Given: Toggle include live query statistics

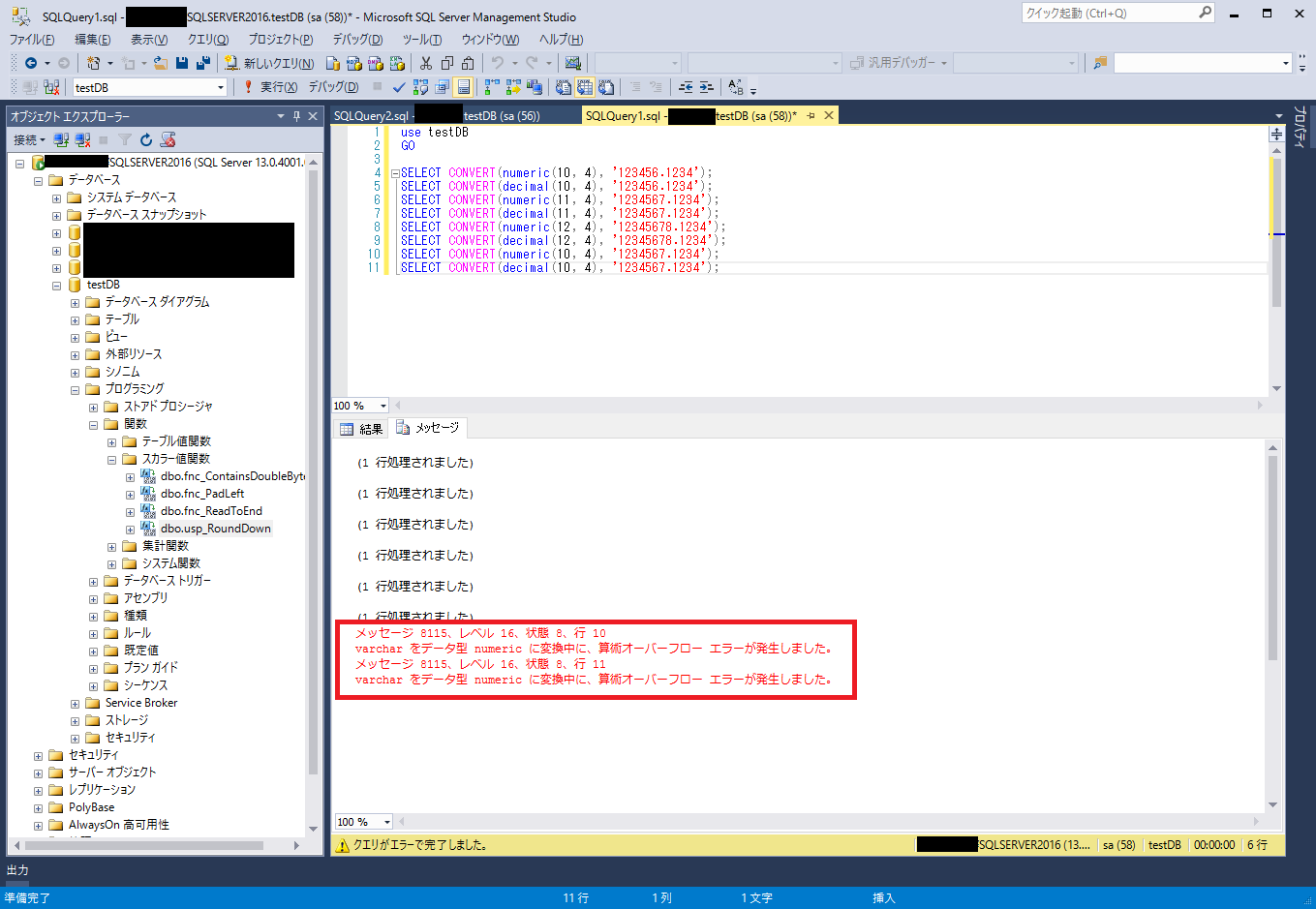Looking at the screenshot, I should [512, 87].
